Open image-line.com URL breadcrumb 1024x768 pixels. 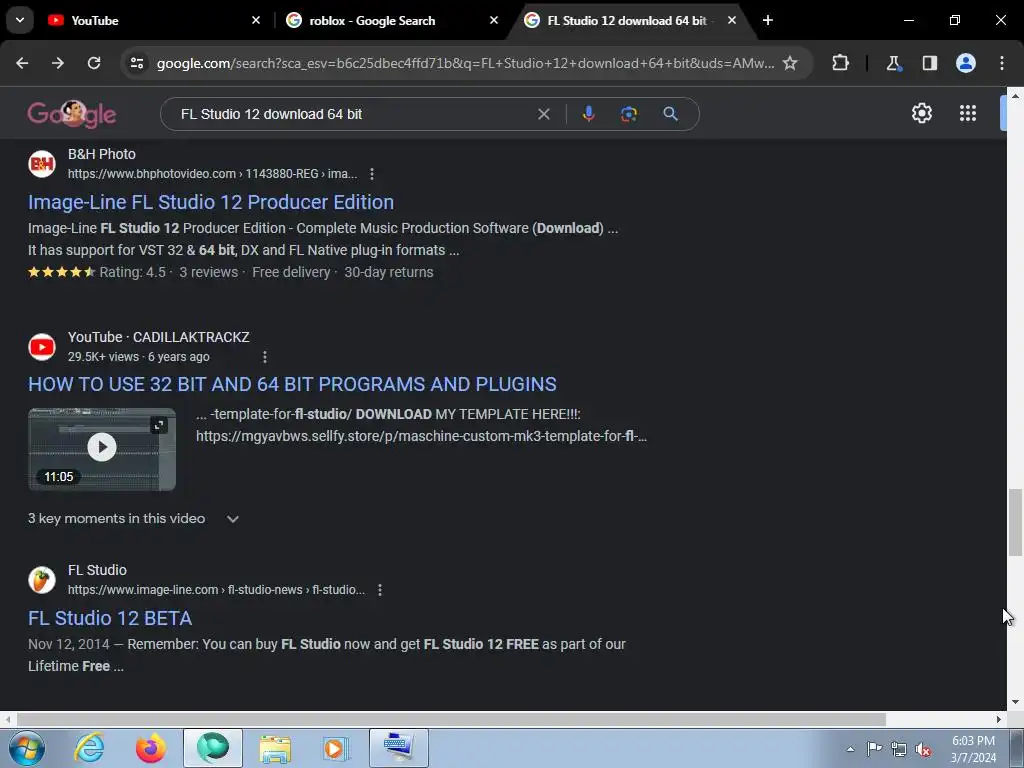tap(216, 590)
